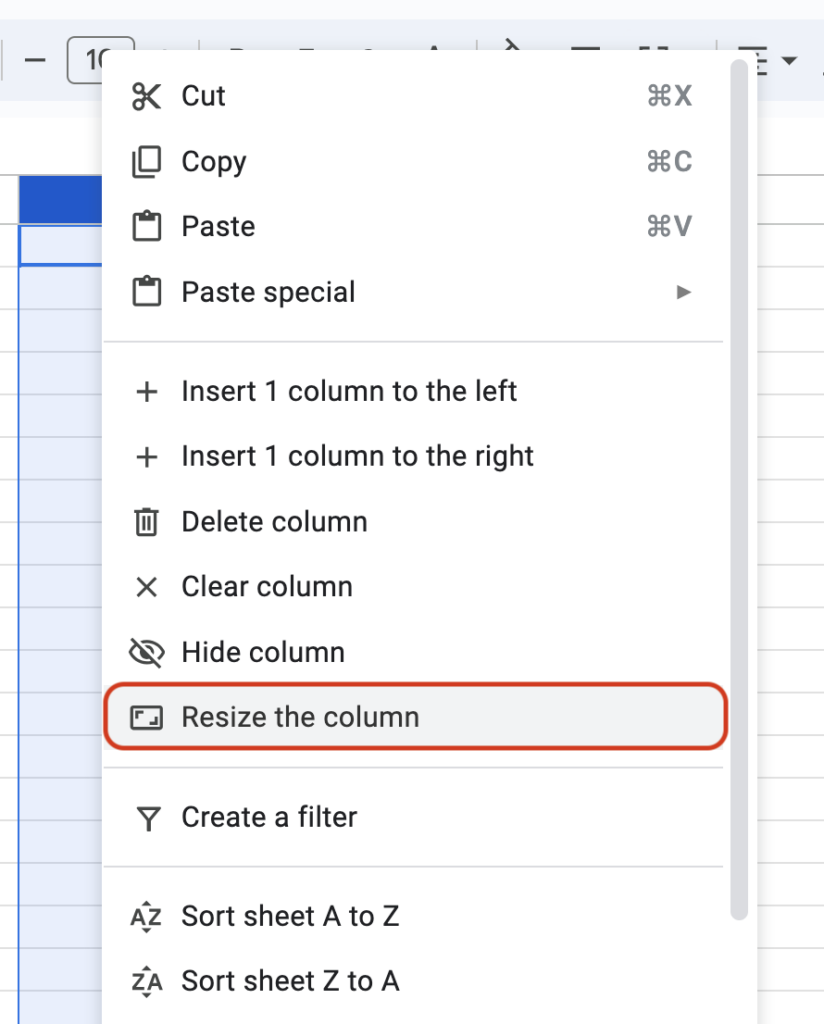The image size is (824, 1024).
Task: Click the Sort A to Z icon
Action: [x=146, y=916]
